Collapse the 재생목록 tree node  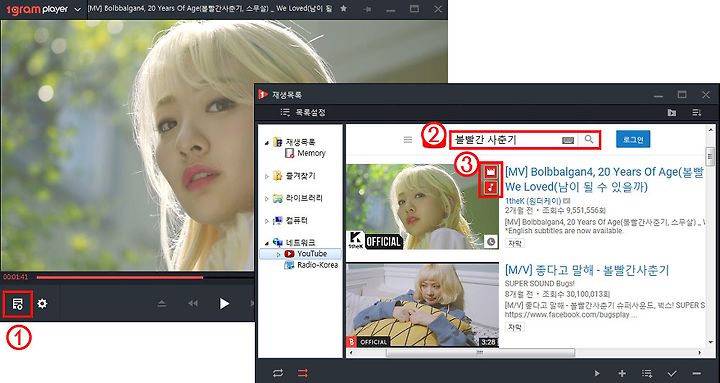267,142
